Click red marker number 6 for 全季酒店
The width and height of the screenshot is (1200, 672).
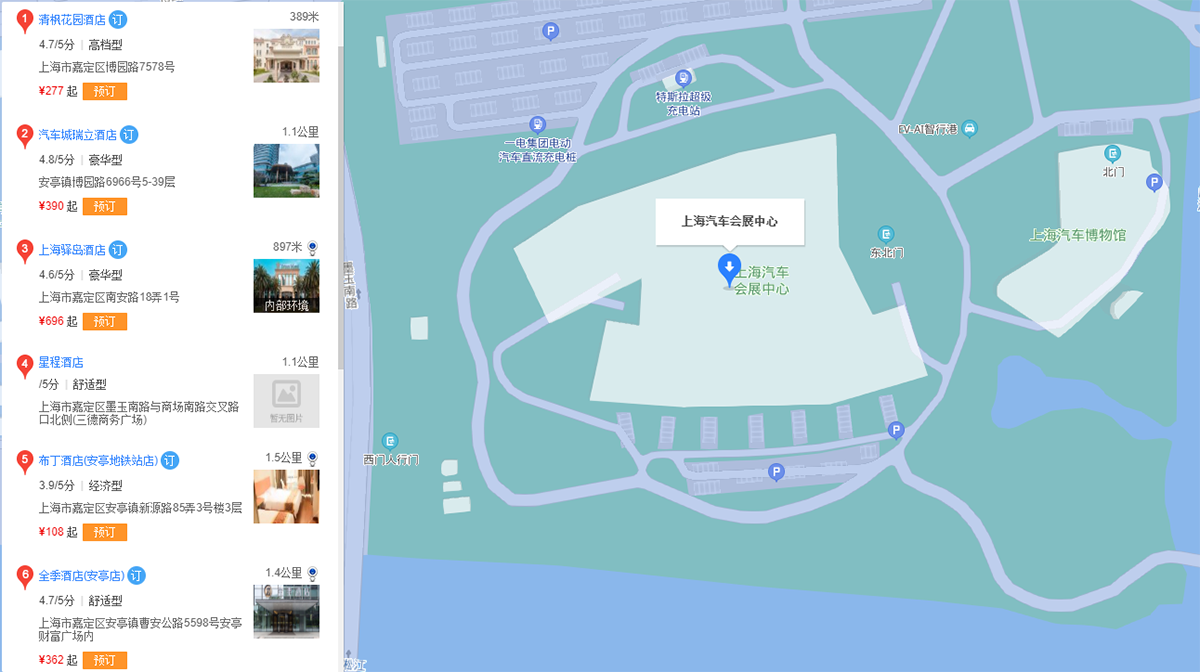(24, 577)
